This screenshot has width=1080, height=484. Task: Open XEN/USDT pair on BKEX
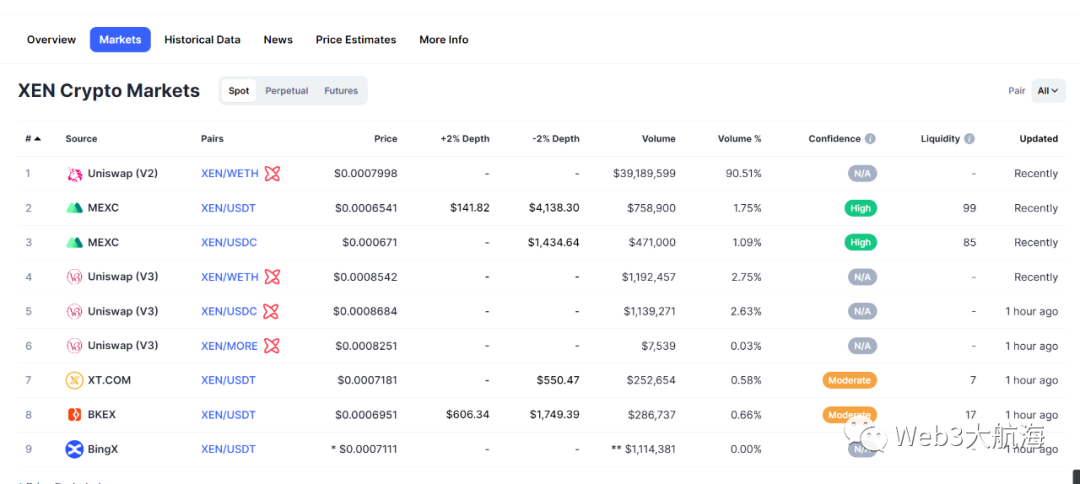click(229, 414)
